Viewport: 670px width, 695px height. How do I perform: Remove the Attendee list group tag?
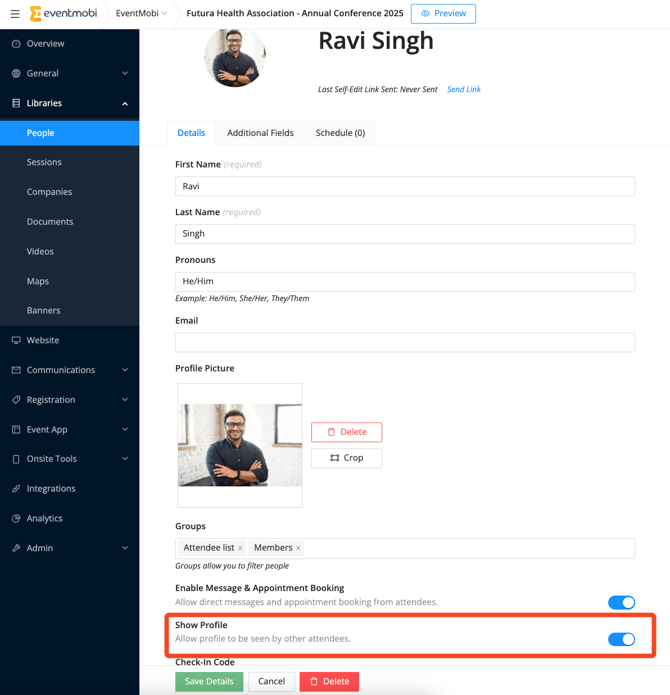coord(240,548)
